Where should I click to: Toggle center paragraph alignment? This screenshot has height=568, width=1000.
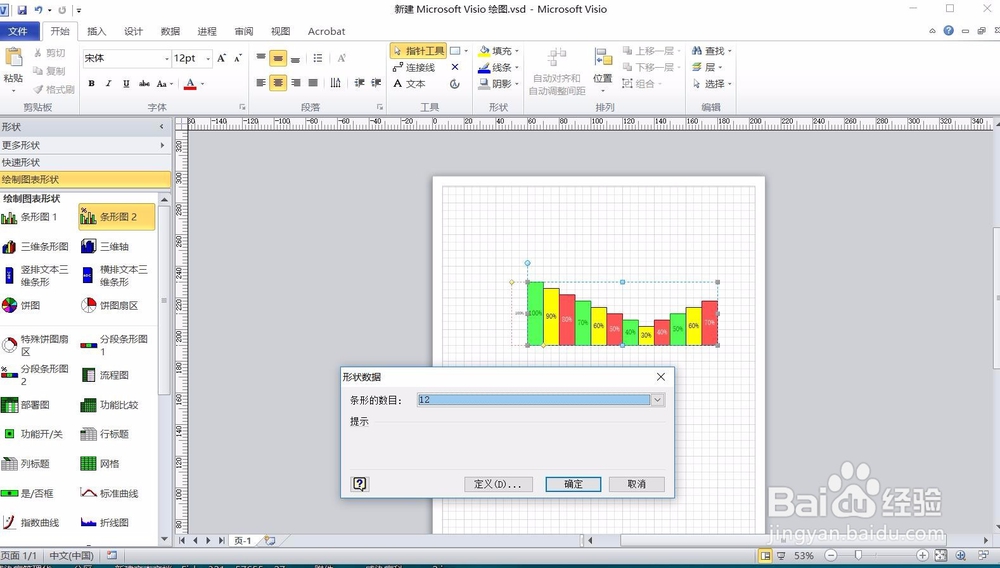(x=278, y=83)
